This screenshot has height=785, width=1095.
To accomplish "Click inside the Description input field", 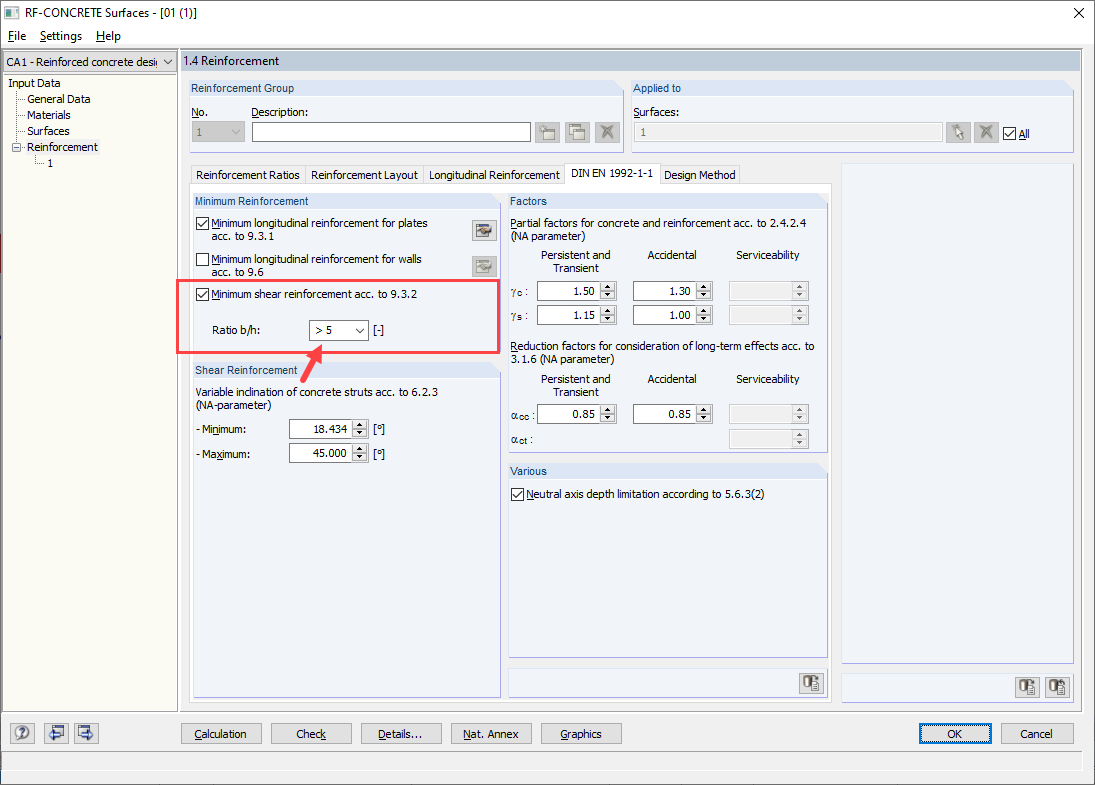I will coord(390,131).
